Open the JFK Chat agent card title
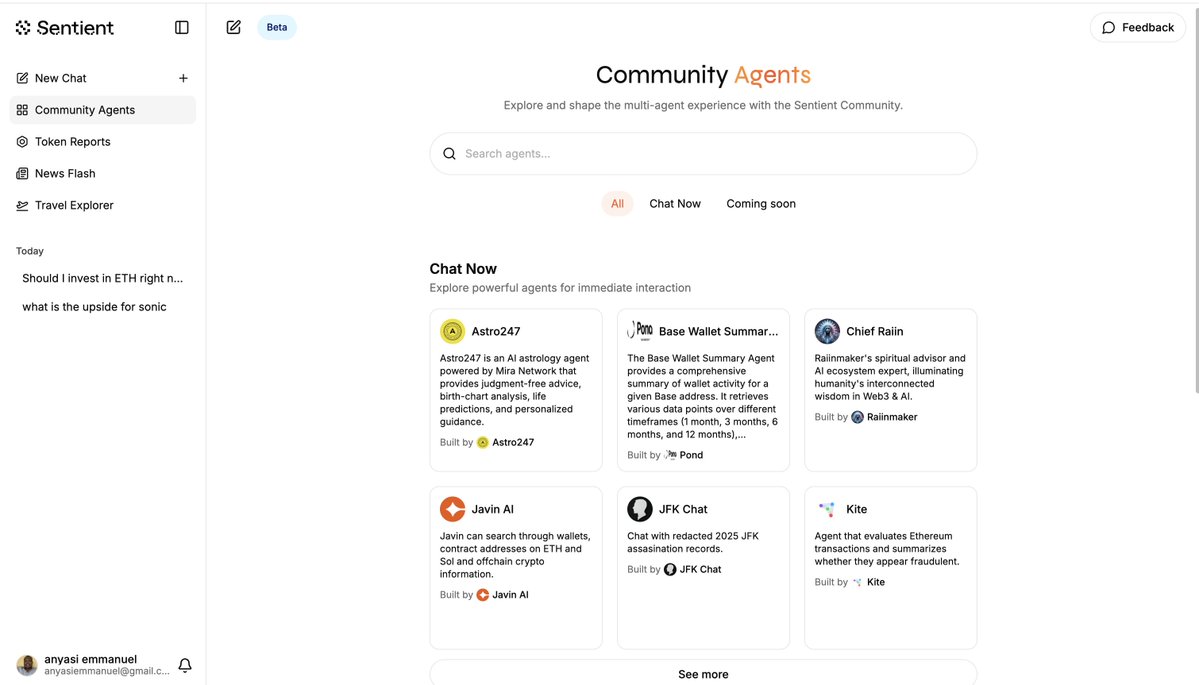The height and width of the screenshot is (685, 1199). (x=683, y=509)
